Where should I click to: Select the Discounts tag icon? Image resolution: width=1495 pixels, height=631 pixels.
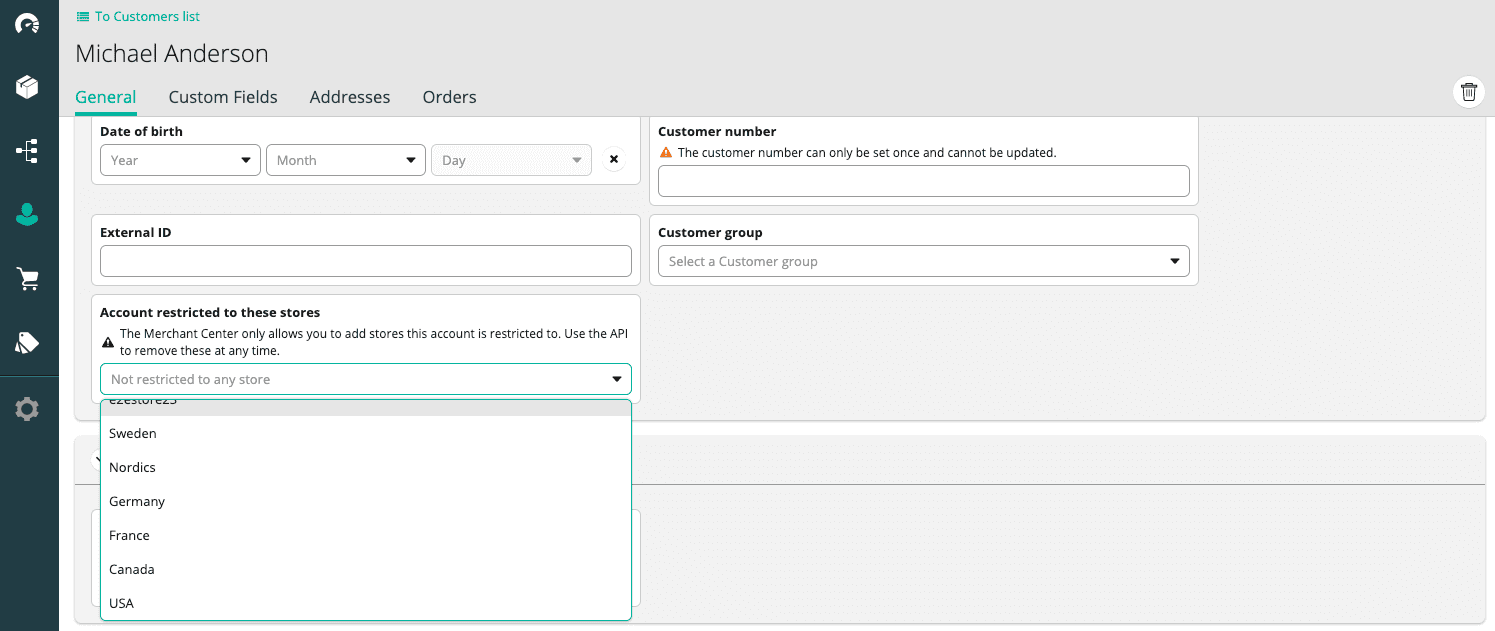click(x=28, y=342)
